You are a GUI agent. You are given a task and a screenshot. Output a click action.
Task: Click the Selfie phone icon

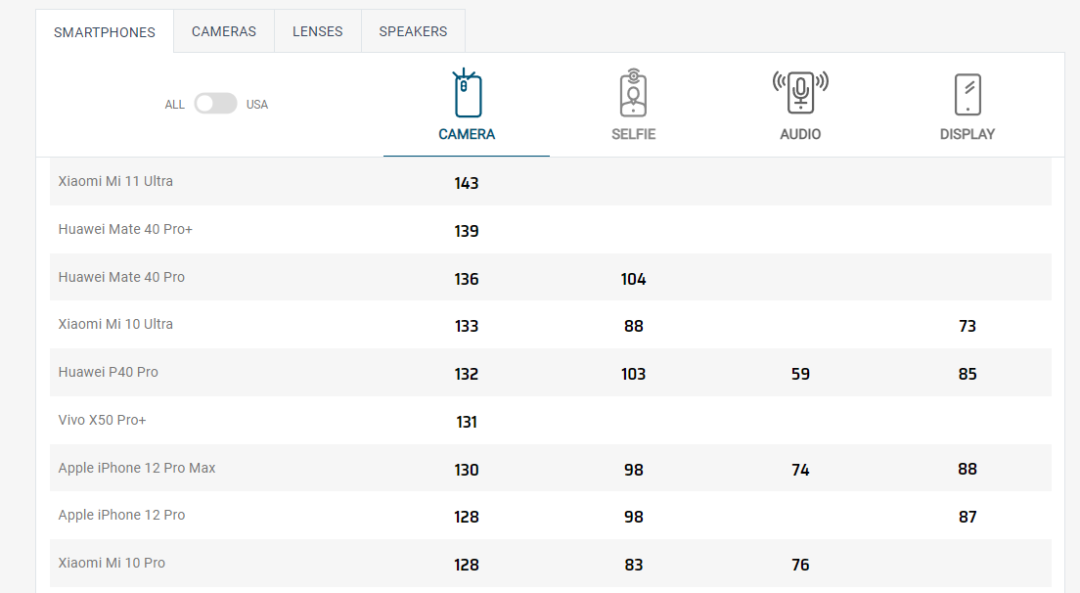633,94
